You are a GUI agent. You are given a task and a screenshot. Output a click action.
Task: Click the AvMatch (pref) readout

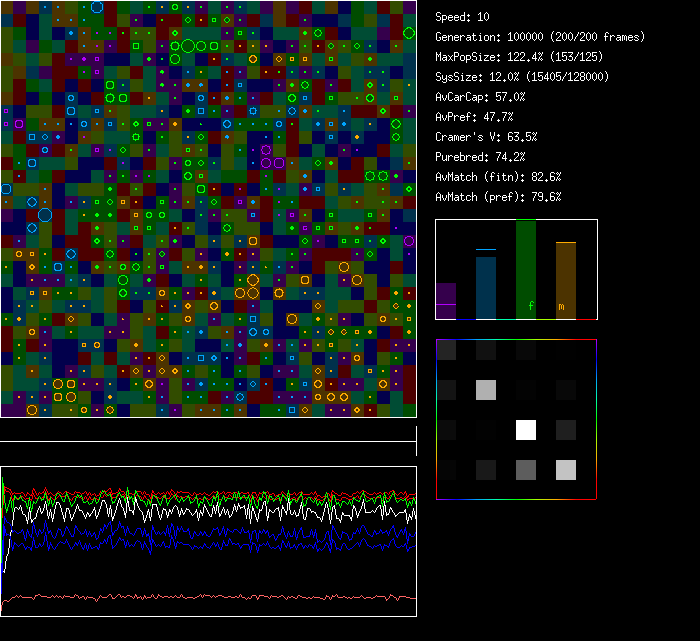click(498, 197)
